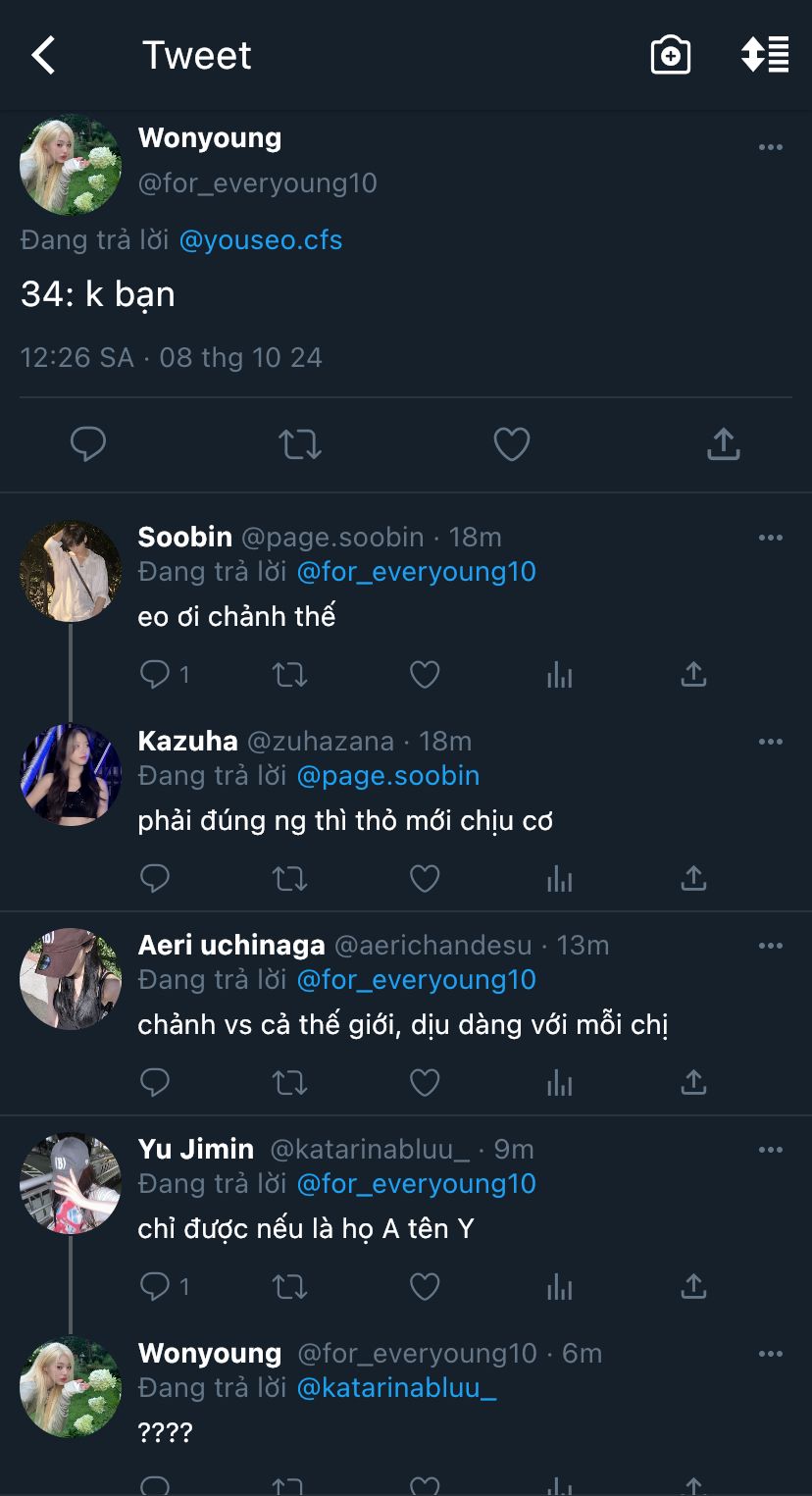Viewport: 812px width, 1496px height.
Task: Tap the sort replies icon in header
Action: [x=765, y=56]
